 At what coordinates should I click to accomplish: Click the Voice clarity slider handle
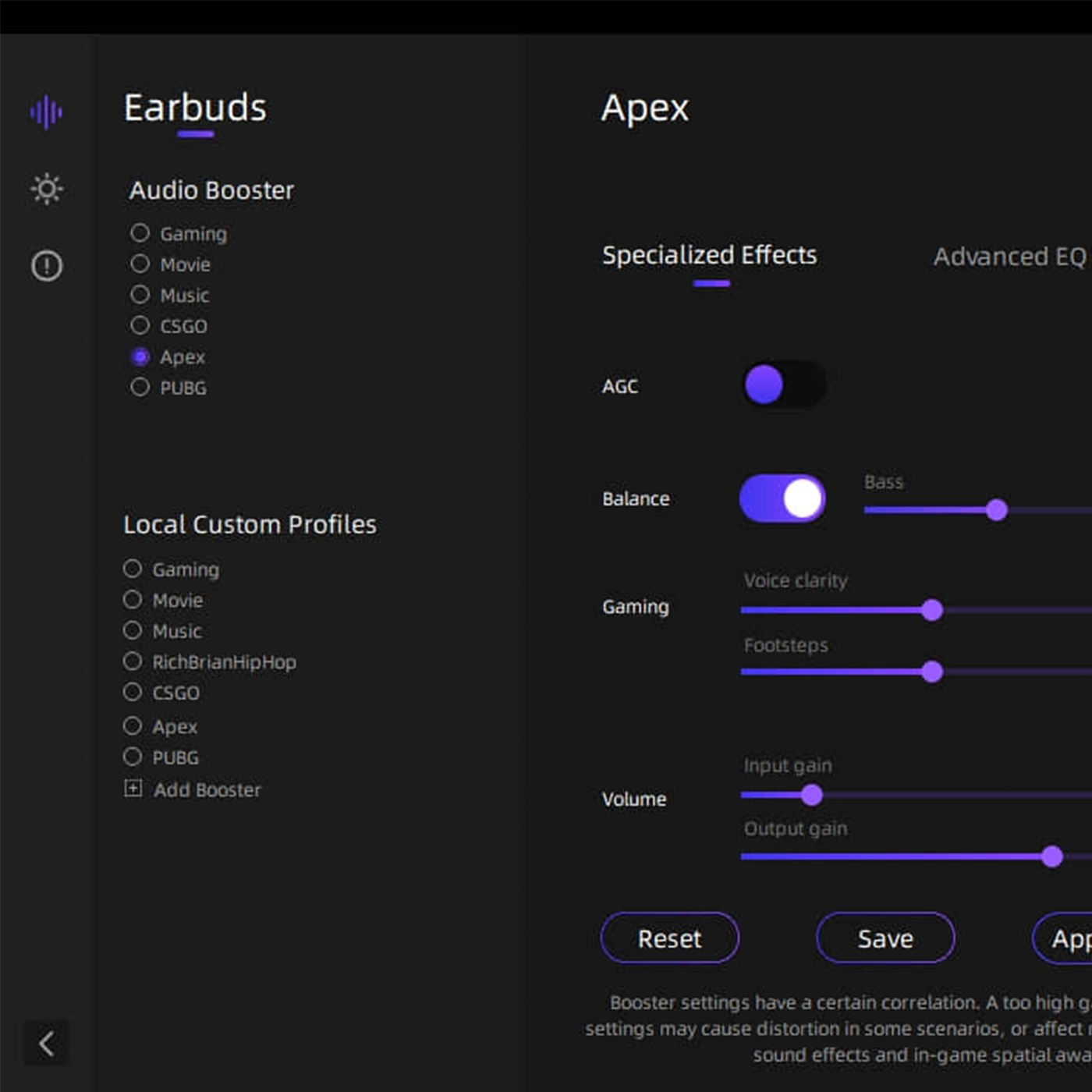(932, 610)
